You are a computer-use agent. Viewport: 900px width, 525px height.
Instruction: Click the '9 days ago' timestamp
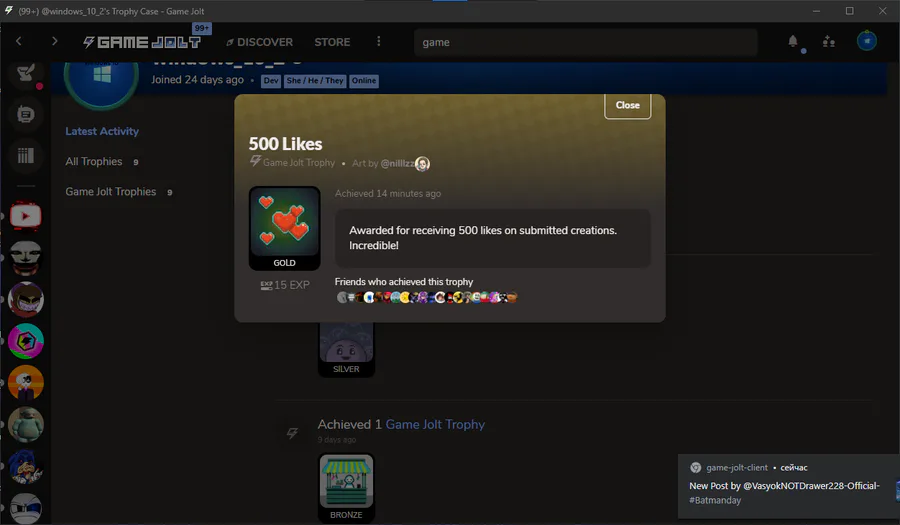pos(337,440)
